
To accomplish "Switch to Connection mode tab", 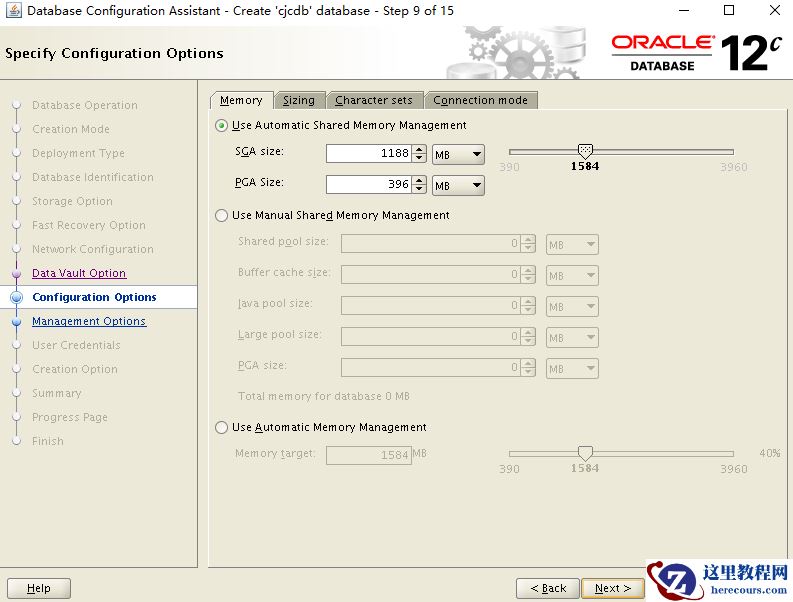I will click(x=480, y=100).
